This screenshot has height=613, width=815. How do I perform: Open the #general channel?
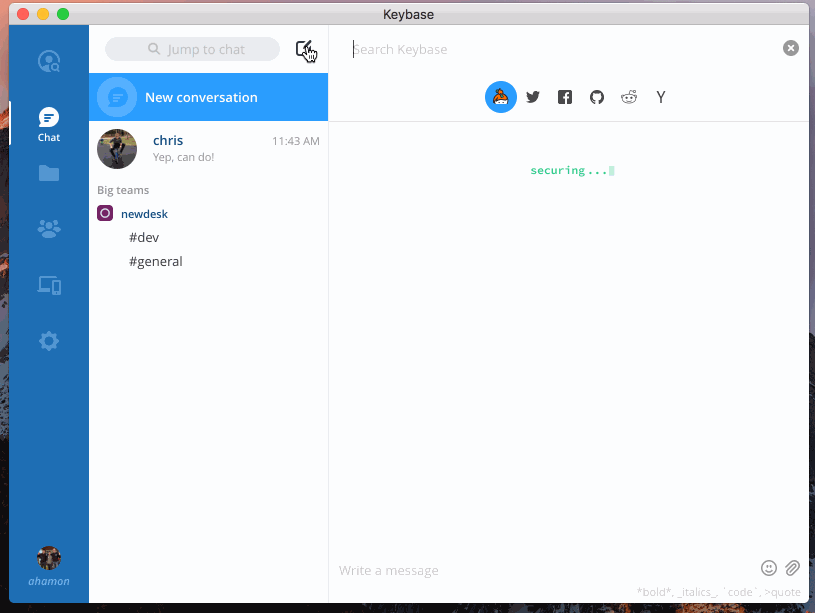pos(156,261)
